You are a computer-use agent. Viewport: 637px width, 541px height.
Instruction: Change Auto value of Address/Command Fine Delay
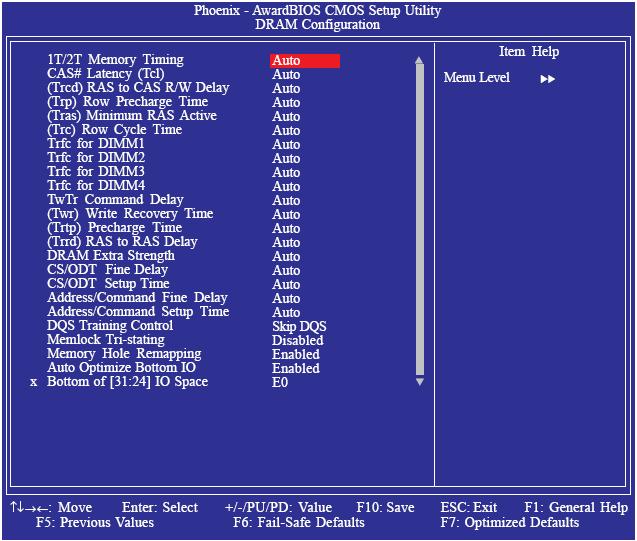pos(286,299)
